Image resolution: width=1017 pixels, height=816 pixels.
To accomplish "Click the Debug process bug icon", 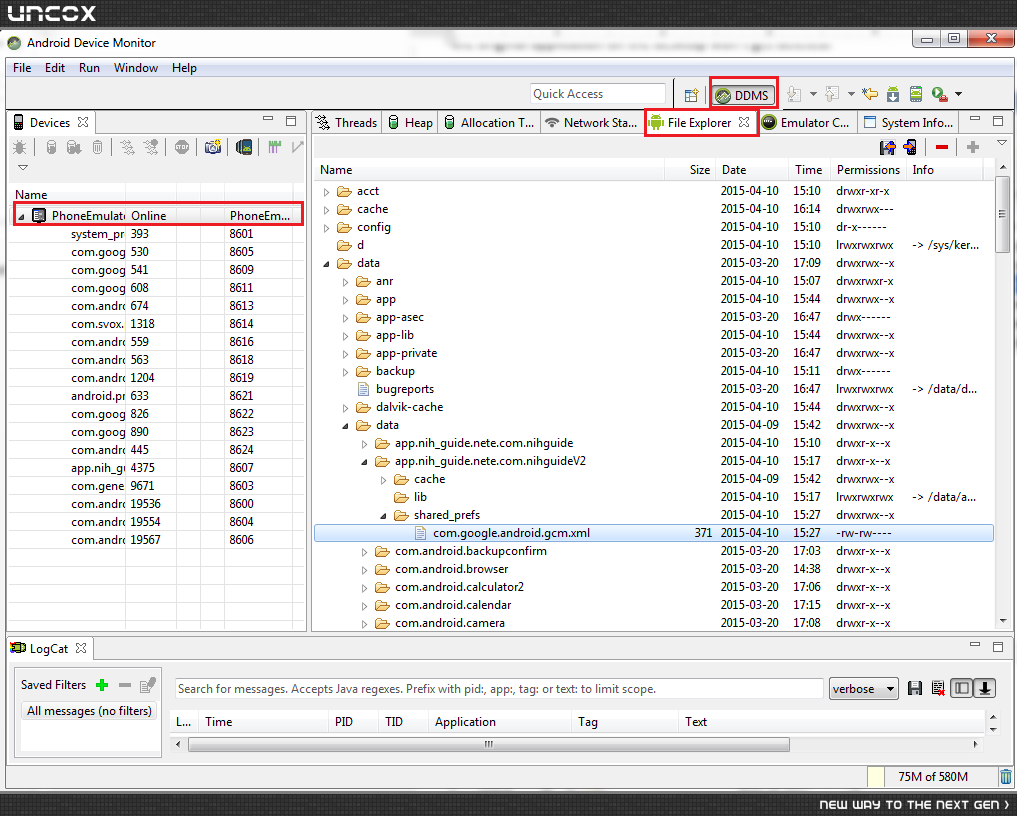I will coord(19,147).
